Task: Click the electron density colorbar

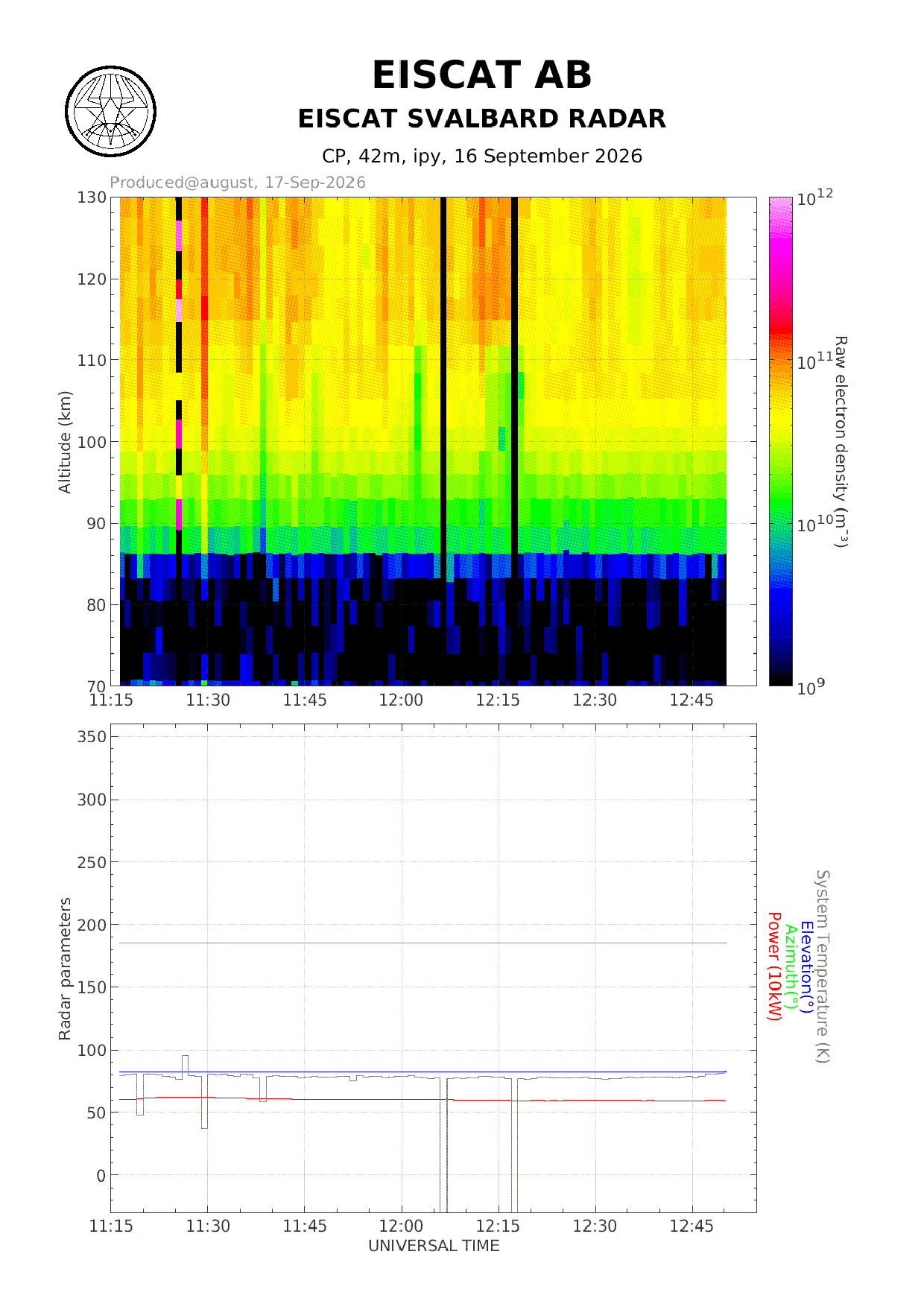Action: point(781,441)
